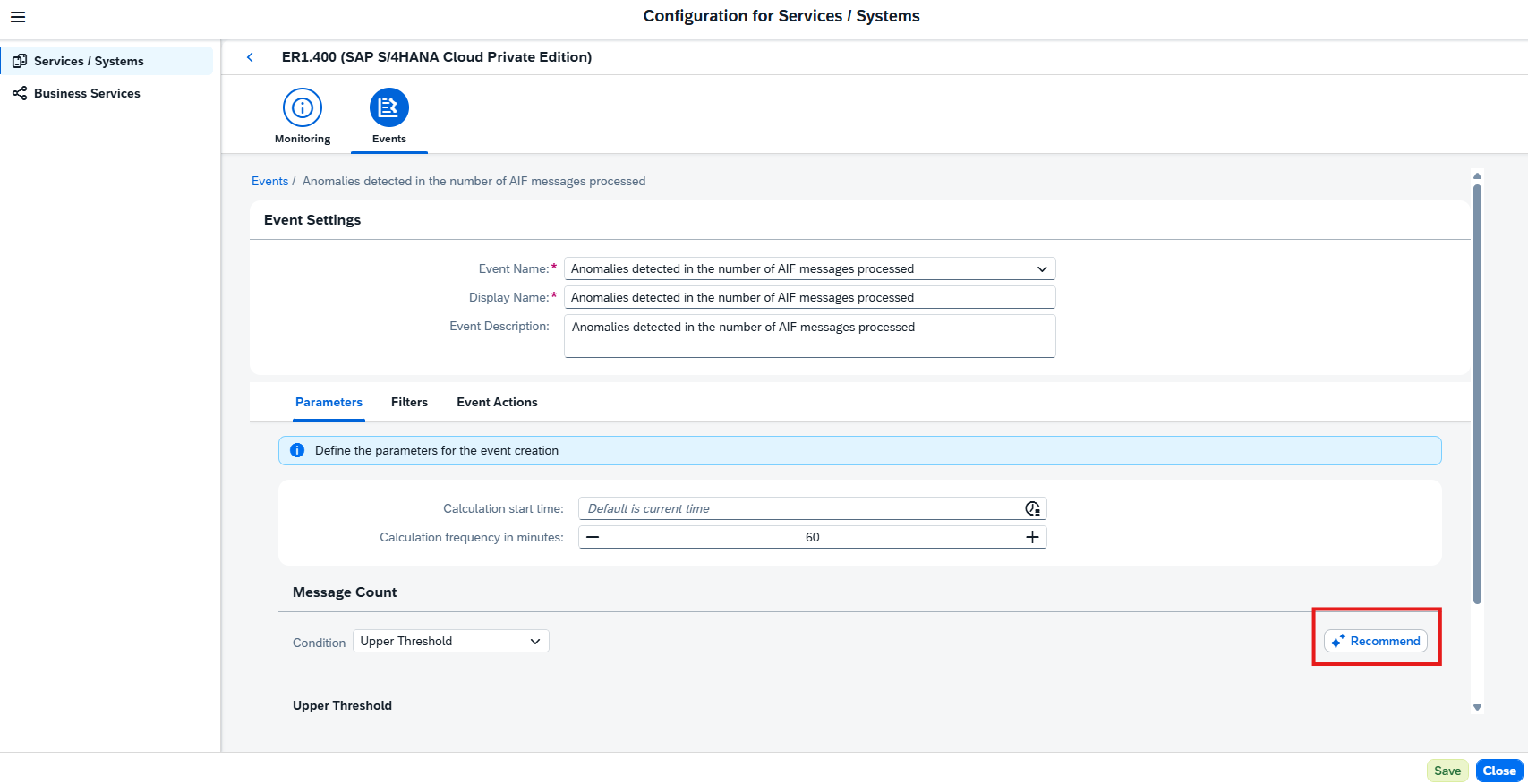Click the Save button
This screenshot has width=1528, height=784.
coord(1447,771)
